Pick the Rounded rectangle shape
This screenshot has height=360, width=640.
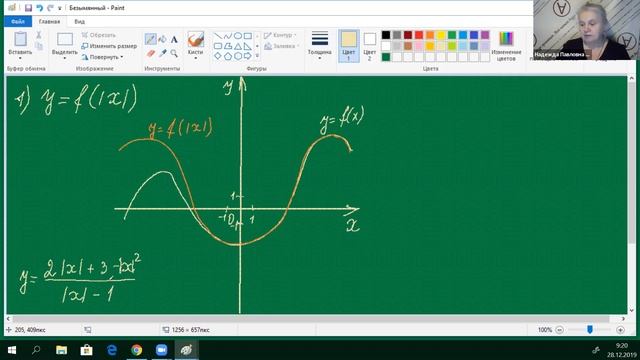(218, 46)
